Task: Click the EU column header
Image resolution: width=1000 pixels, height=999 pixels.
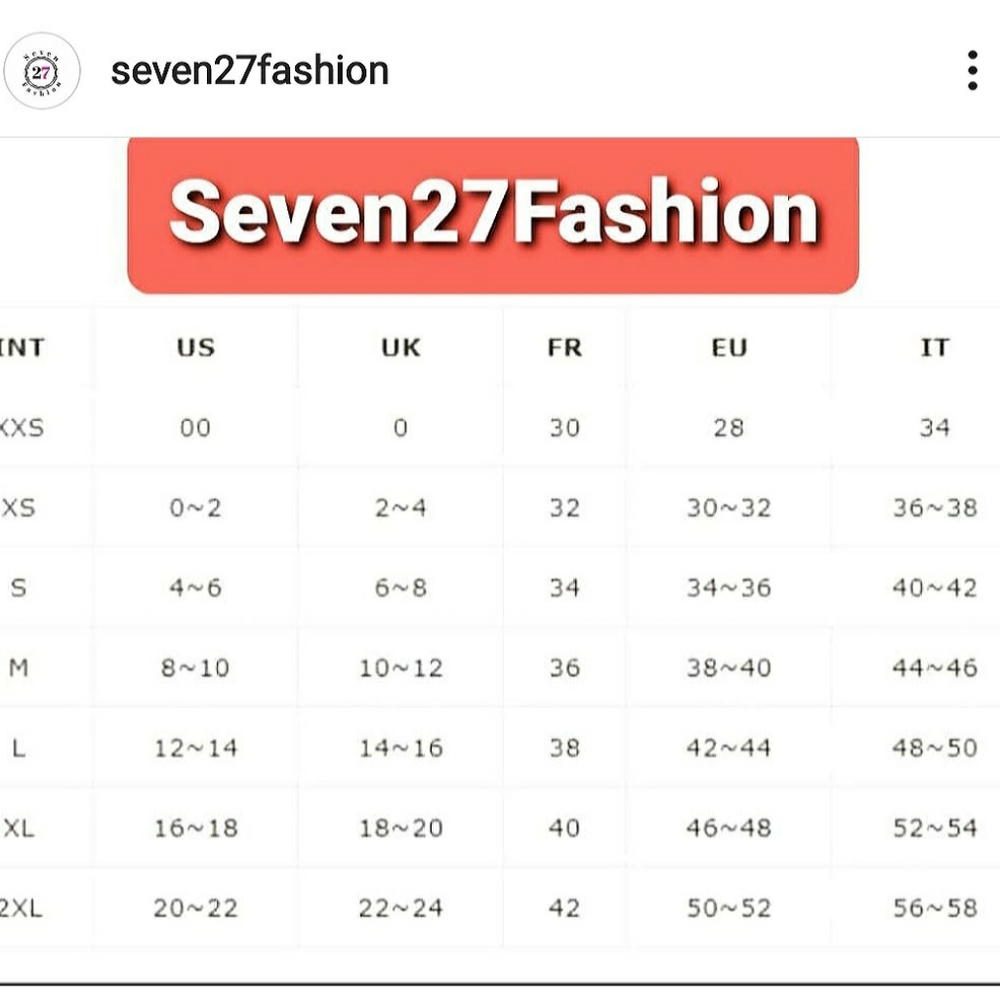Action: click(729, 348)
